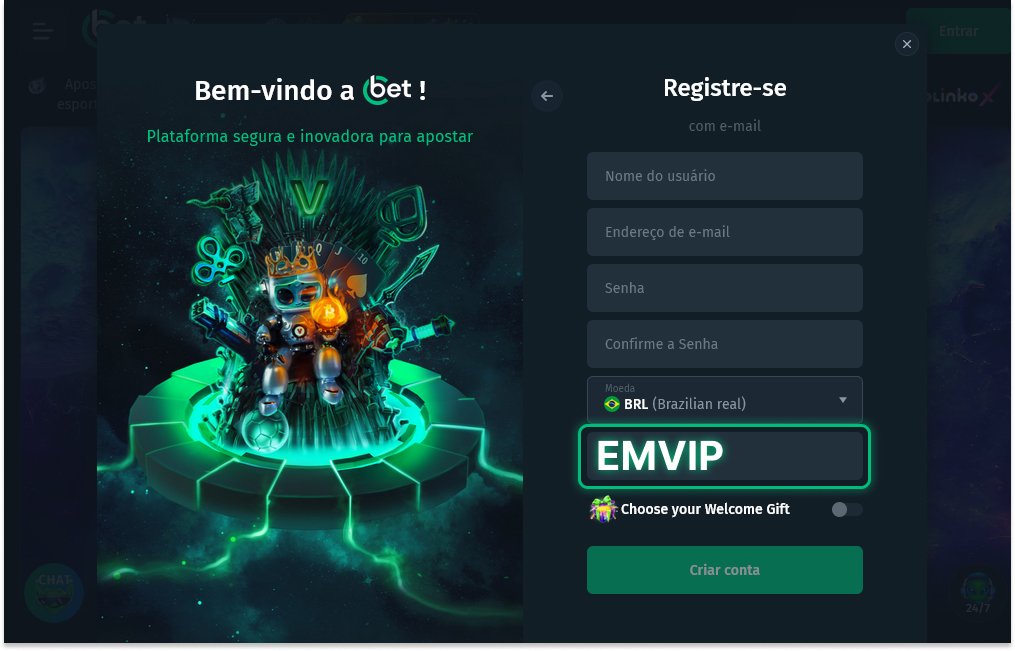Screen dimensions: 1015x651
Task: Focus the Nome do usuário field
Action: pos(724,176)
